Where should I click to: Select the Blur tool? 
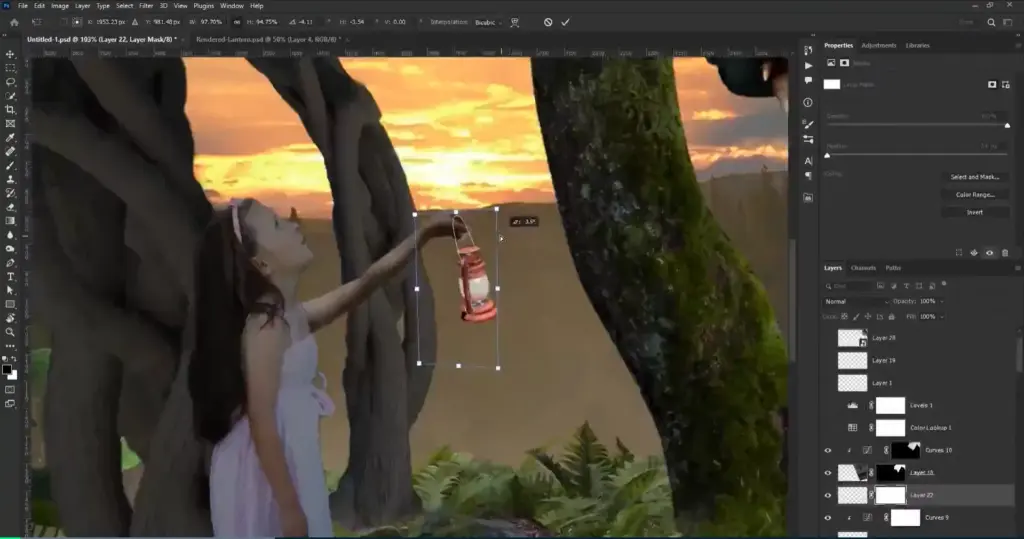10,235
